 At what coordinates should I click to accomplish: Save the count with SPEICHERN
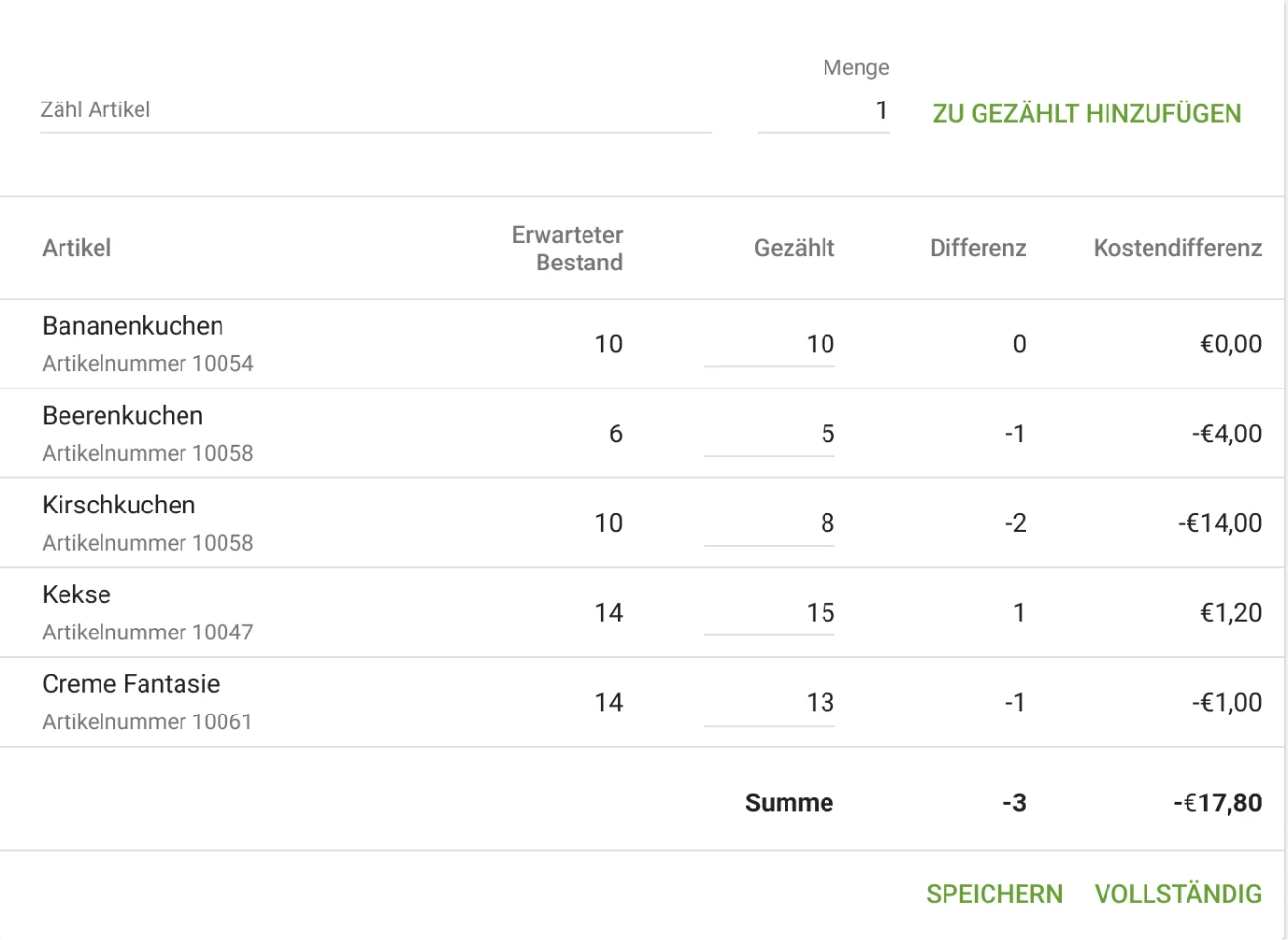click(994, 894)
